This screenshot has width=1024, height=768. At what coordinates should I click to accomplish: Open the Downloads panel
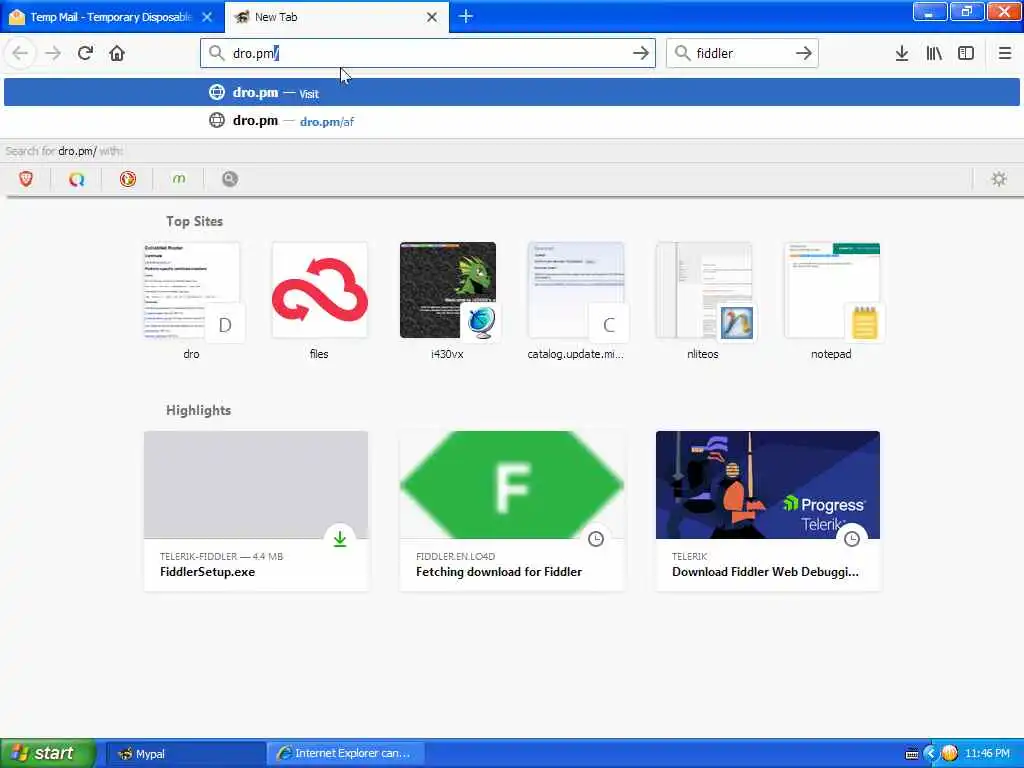pos(902,53)
